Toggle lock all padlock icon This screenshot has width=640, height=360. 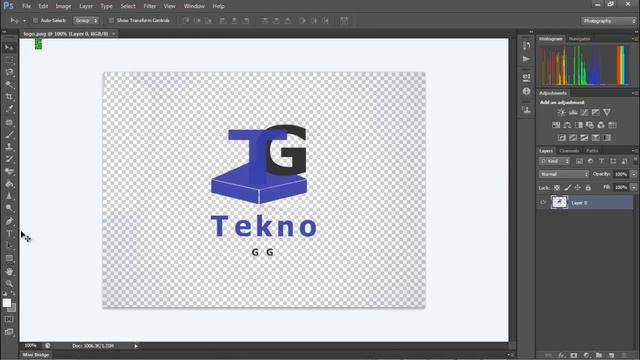588,188
